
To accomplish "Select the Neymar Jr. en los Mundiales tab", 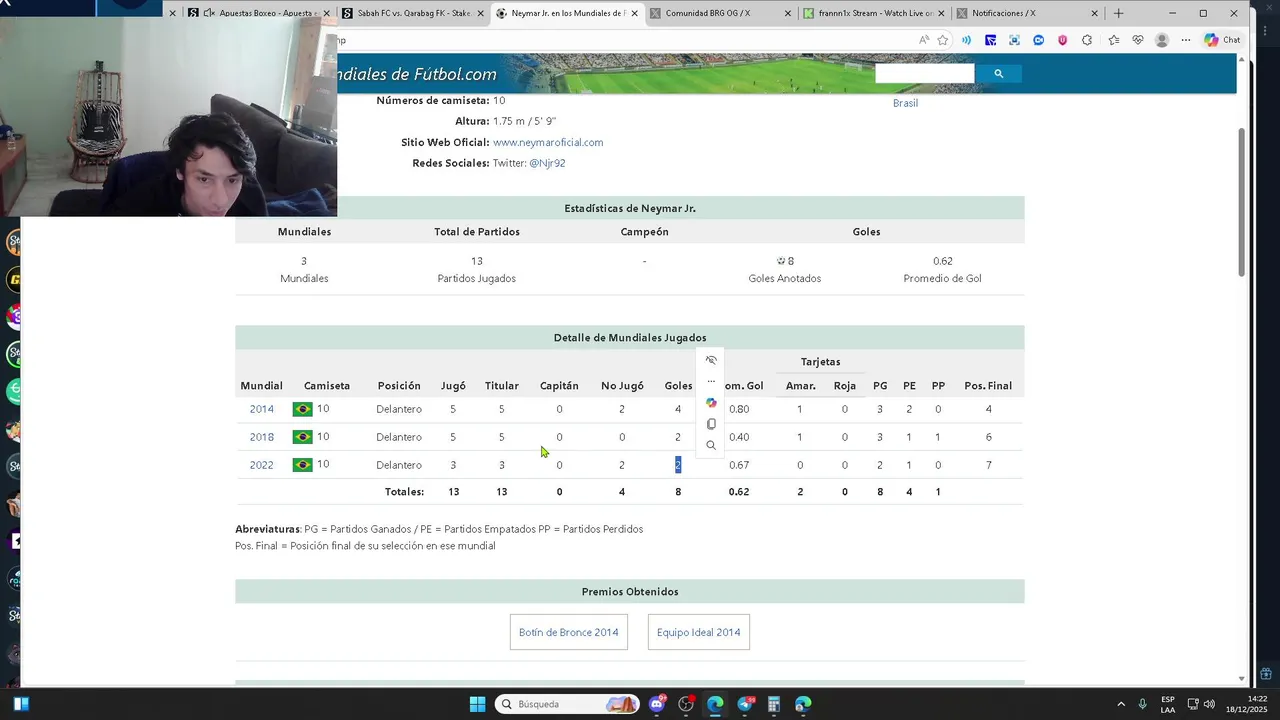I will tap(565, 13).
